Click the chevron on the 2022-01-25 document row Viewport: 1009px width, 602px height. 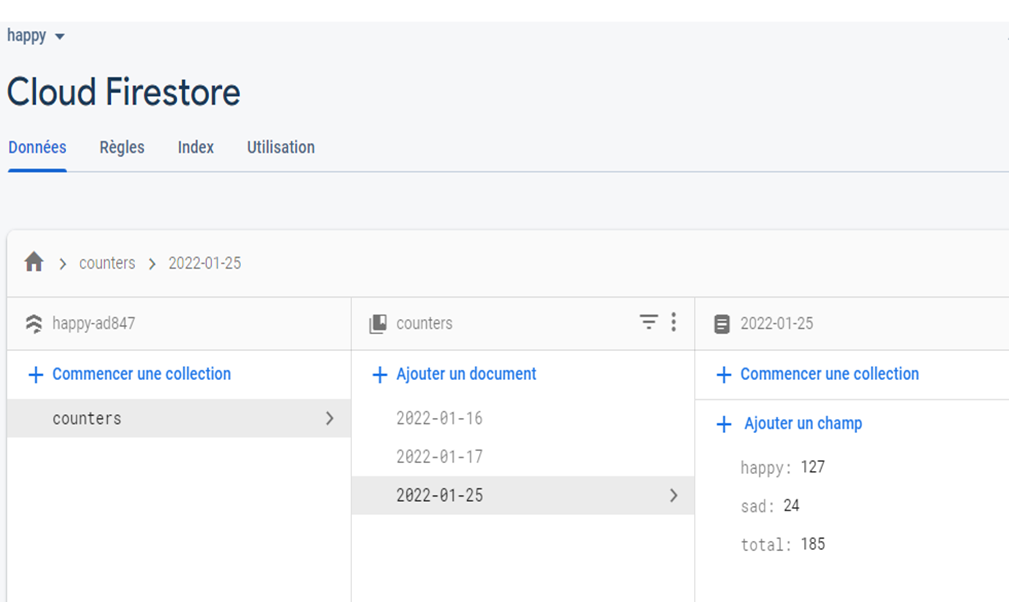(x=673, y=496)
